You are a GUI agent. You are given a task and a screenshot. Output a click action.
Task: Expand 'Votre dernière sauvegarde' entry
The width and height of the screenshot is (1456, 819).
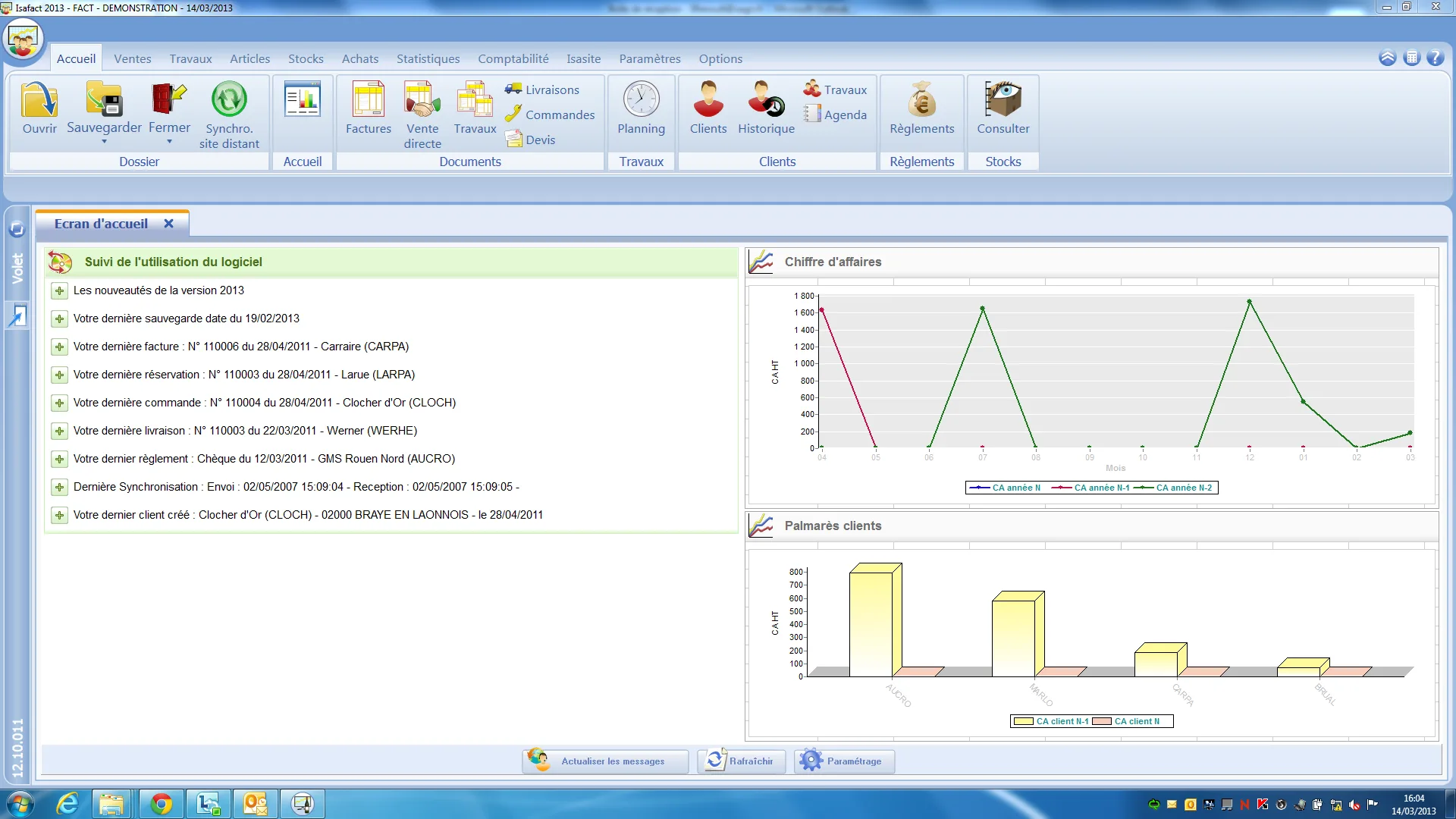click(x=59, y=318)
